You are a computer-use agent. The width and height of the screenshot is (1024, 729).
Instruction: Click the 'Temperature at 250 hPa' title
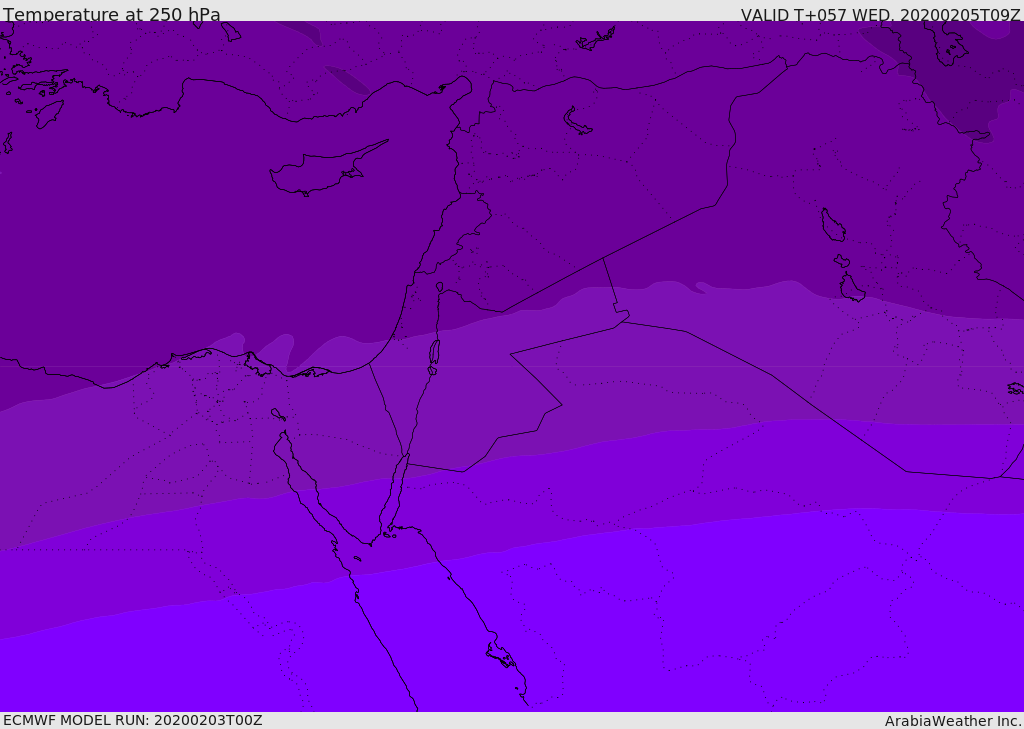(x=112, y=15)
